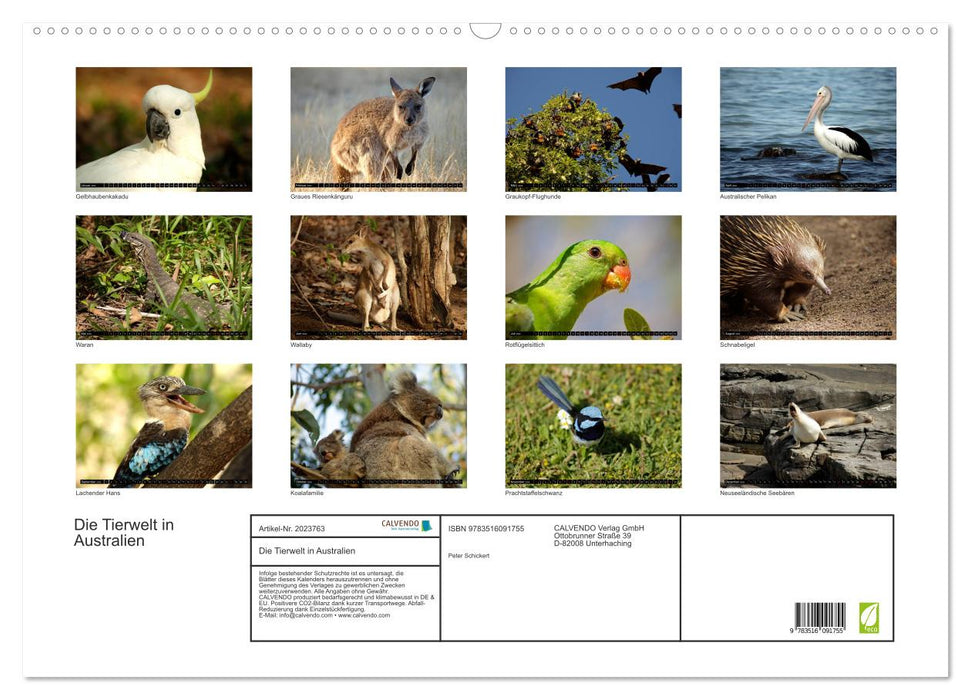Click the Australischer Pelikan photo
Screen dimensions: 971x700
(806, 127)
